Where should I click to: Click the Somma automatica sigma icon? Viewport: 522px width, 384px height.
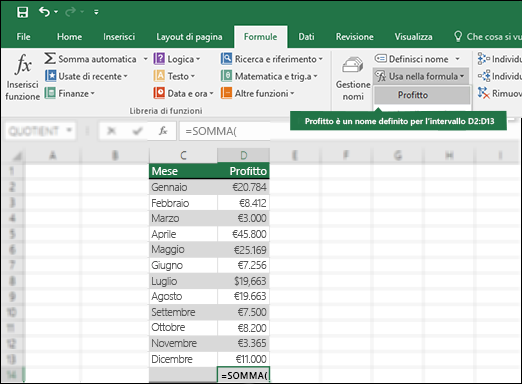(x=50, y=59)
